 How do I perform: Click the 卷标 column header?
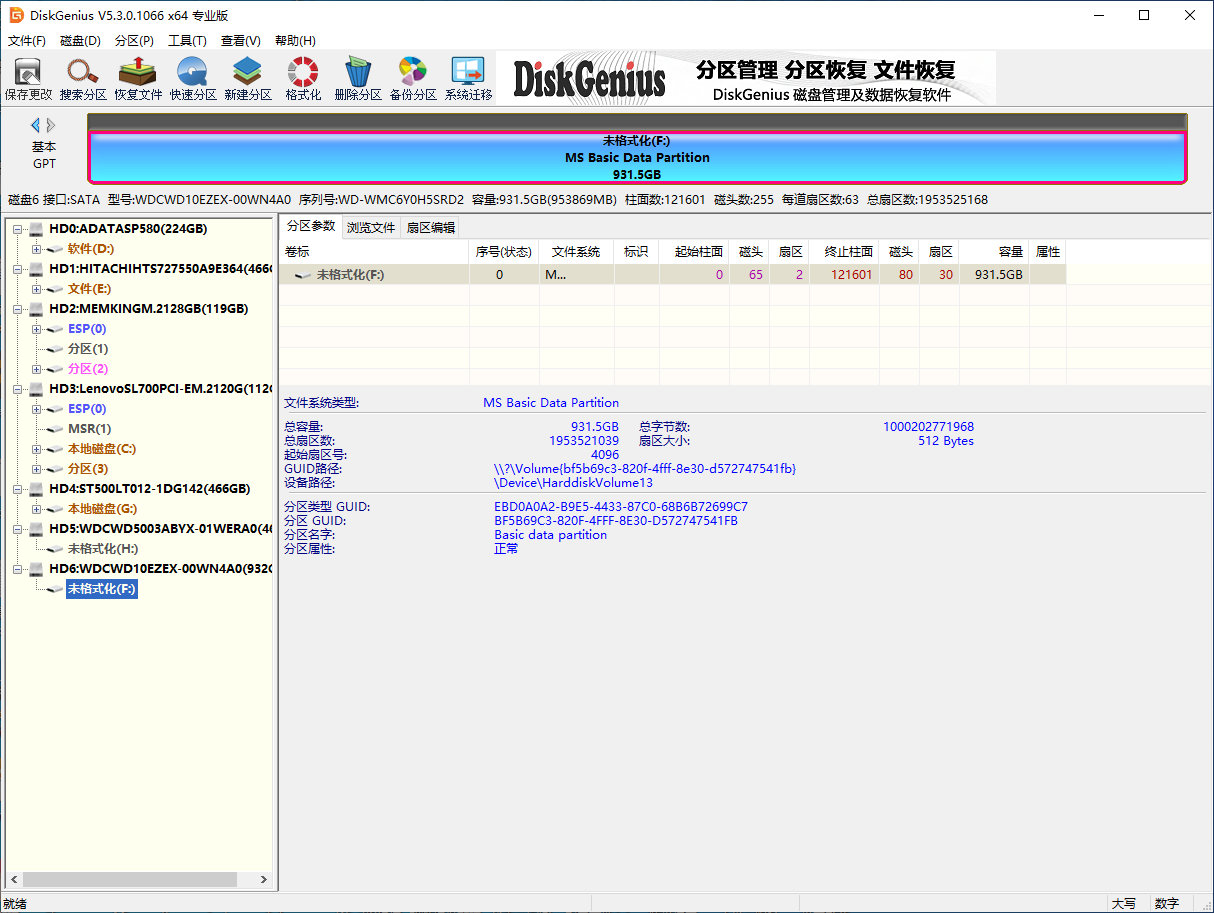point(374,252)
